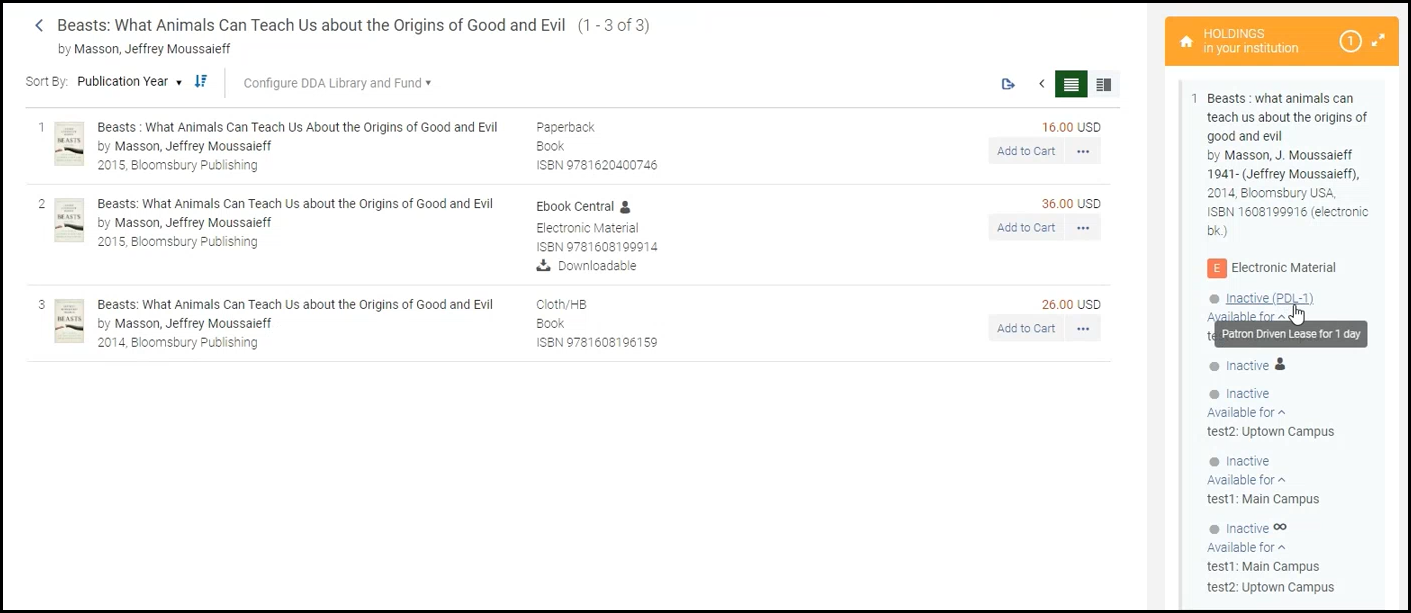Select the list view display mode
This screenshot has height=613, width=1411.
click(1070, 84)
